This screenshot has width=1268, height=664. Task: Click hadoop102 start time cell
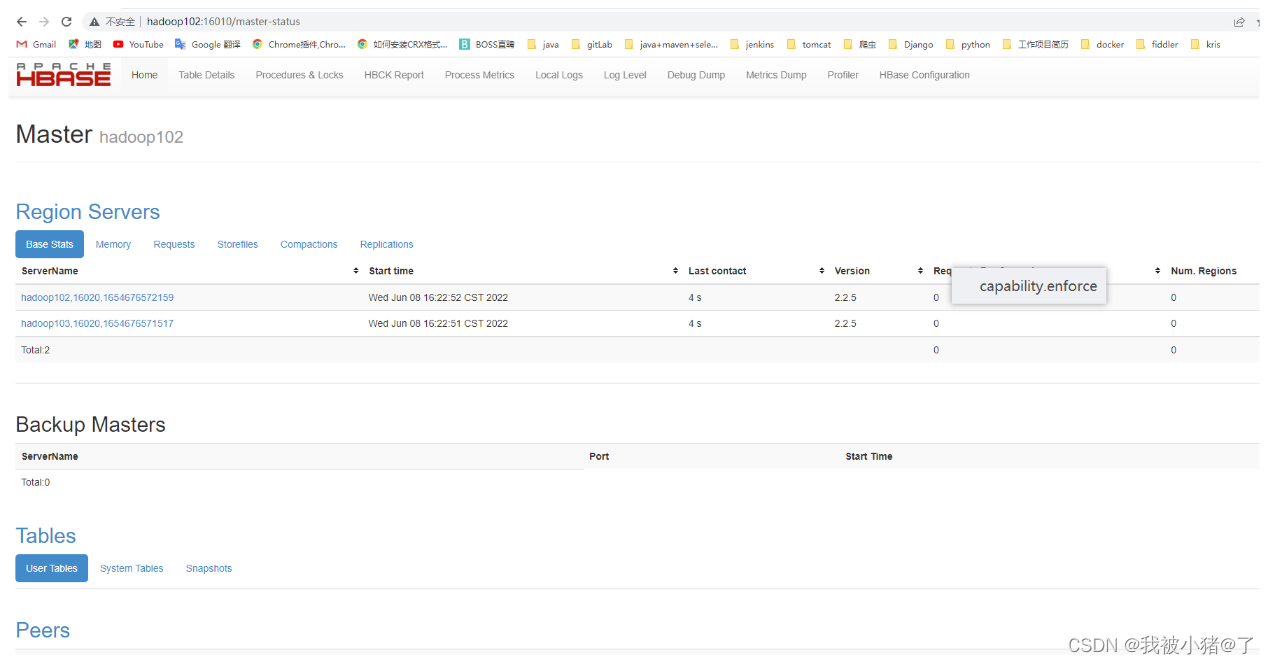point(438,297)
